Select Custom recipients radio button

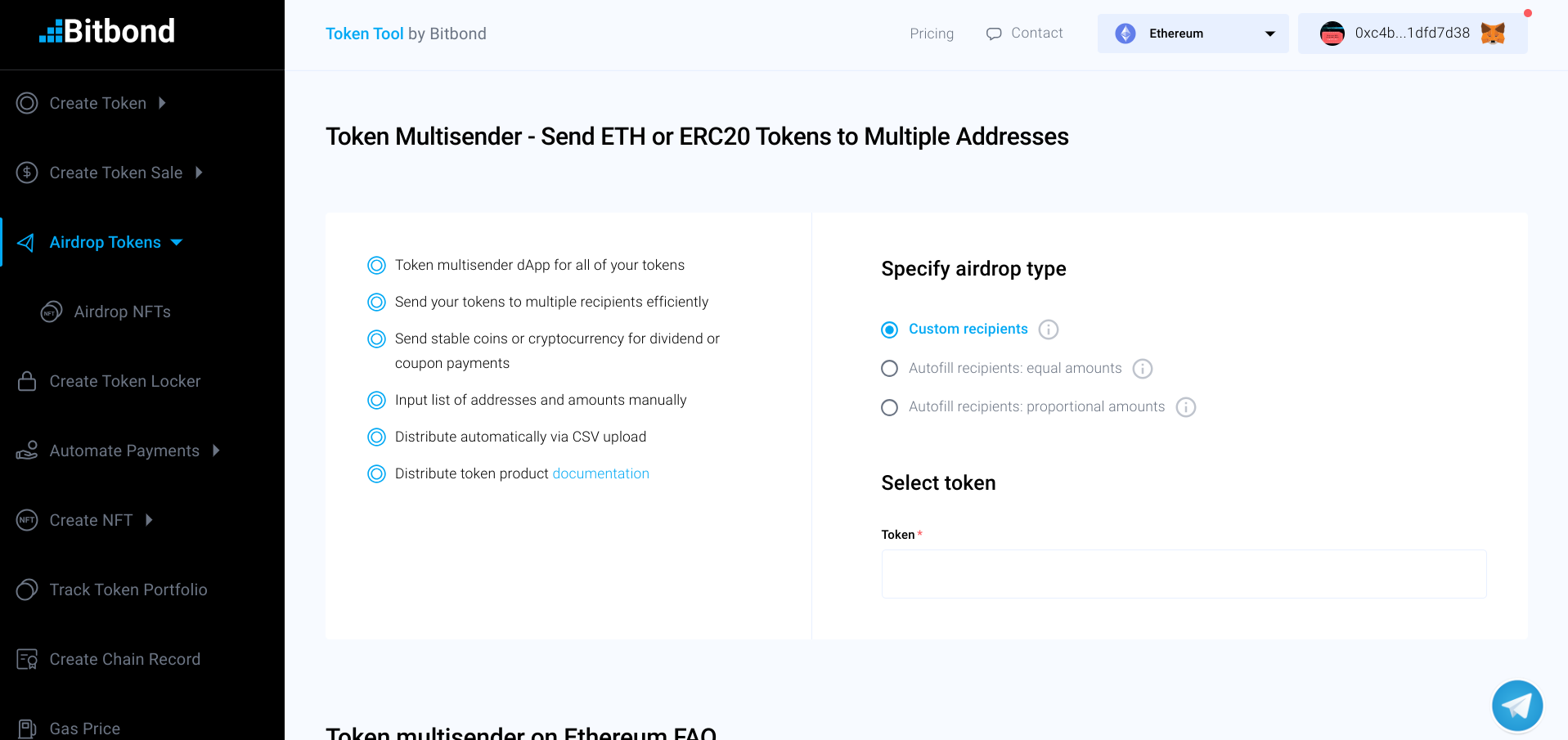pyautogui.click(x=889, y=330)
